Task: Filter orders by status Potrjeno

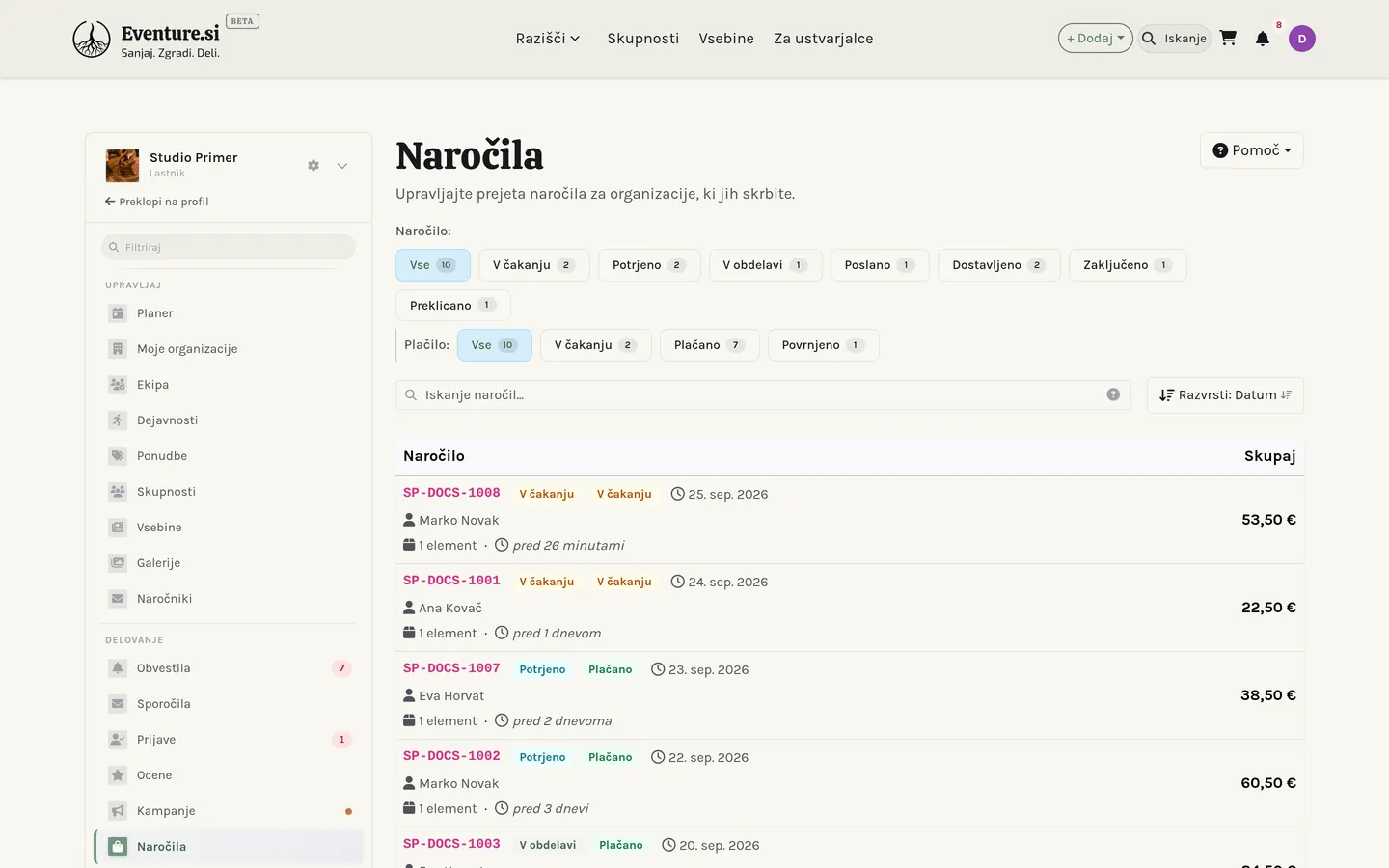Action: tap(649, 265)
